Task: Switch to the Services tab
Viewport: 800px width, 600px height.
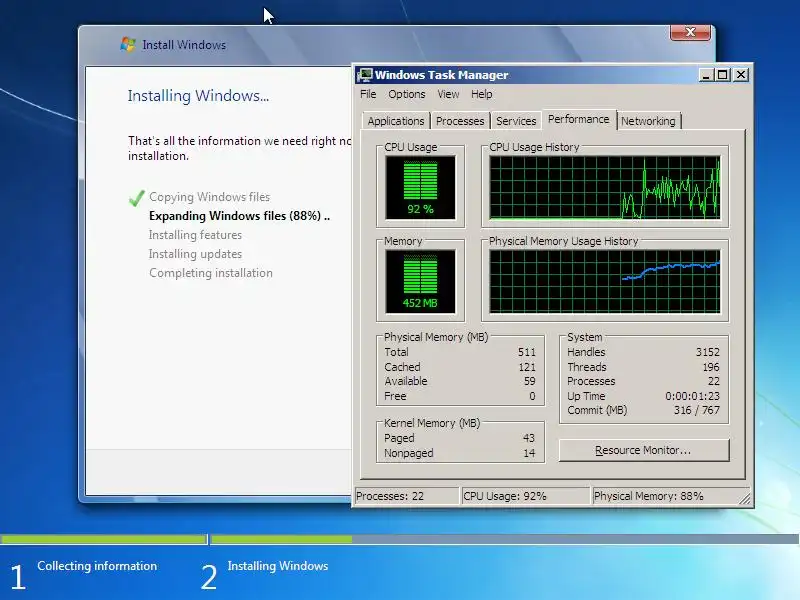Action: tap(516, 121)
